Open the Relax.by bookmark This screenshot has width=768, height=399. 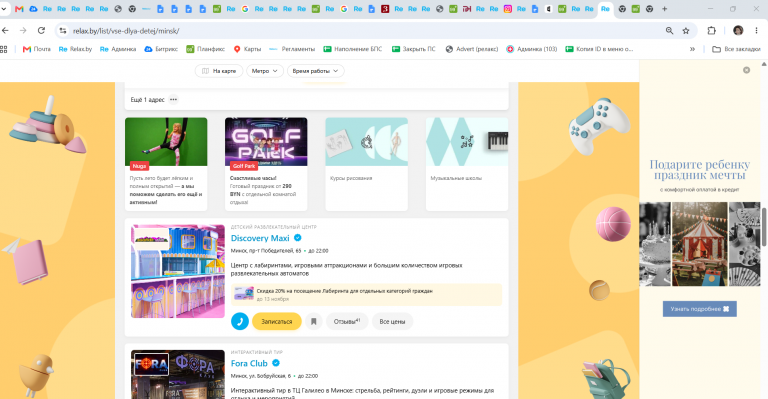pyautogui.click(x=75, y=49)
